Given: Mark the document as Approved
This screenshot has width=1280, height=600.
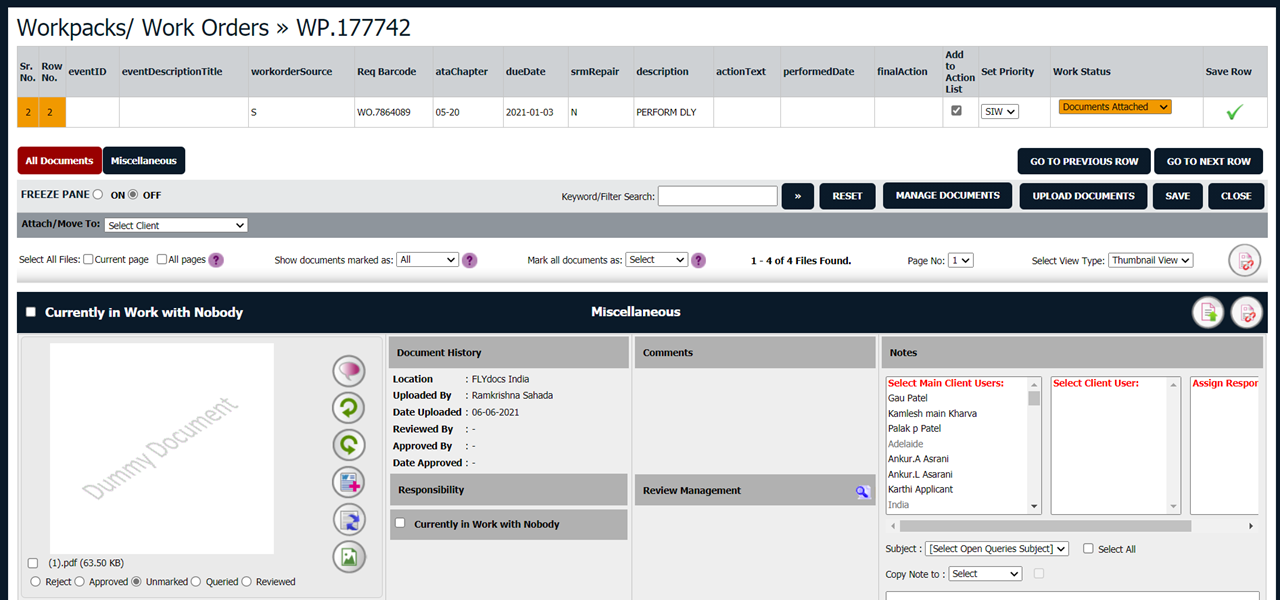Looking at the screenshot, I should 80,581.
